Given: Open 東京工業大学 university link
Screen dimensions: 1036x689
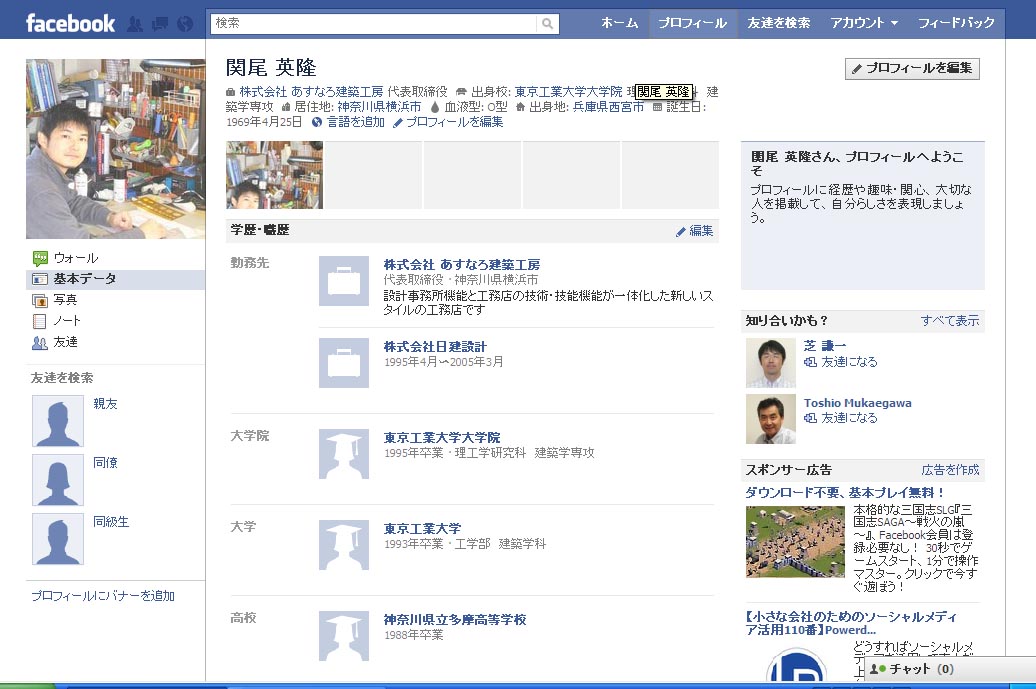Looking at the screenshot, I should click(422, 529).
